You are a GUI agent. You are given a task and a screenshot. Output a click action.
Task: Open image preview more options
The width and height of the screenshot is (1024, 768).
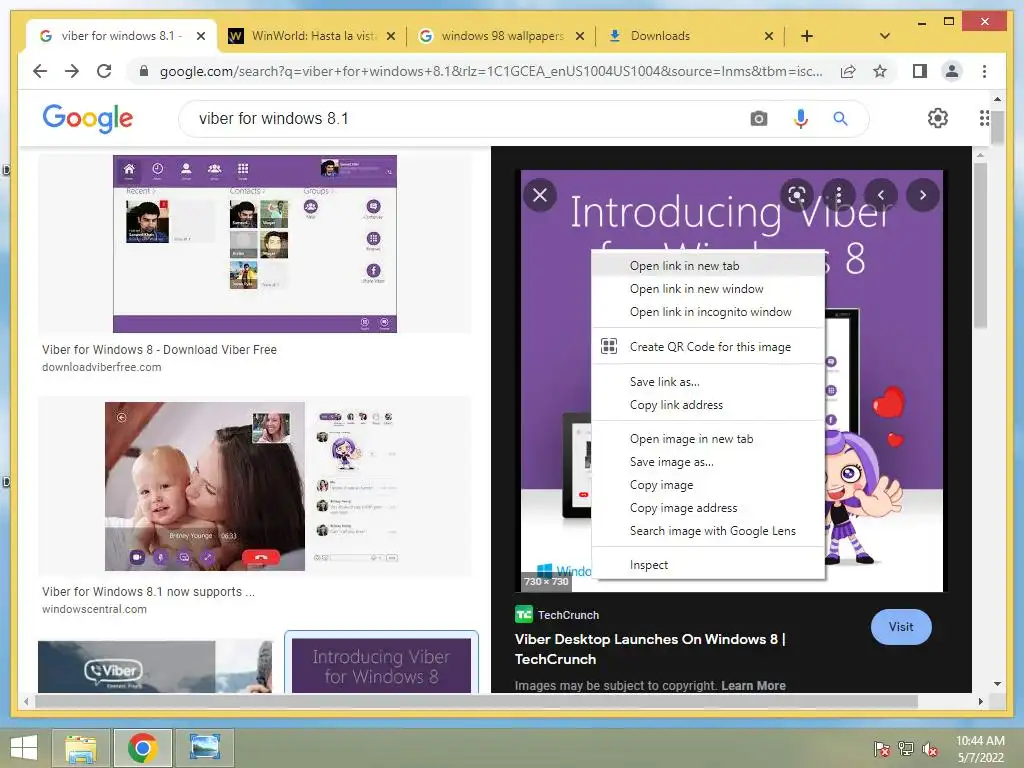point(839,195)
